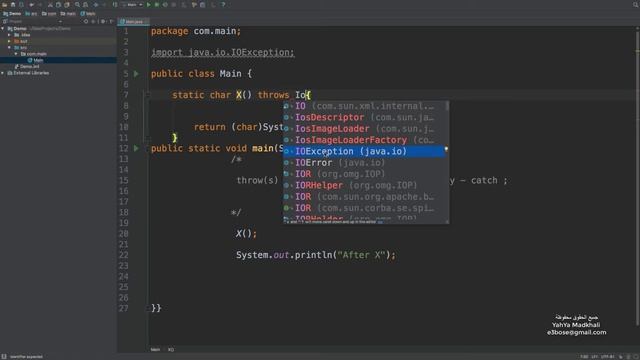The height and width of the screenshot is (360, 640).
Task: Click the Demo breadcrumb in navigation bar
Action: pos(12,13)
